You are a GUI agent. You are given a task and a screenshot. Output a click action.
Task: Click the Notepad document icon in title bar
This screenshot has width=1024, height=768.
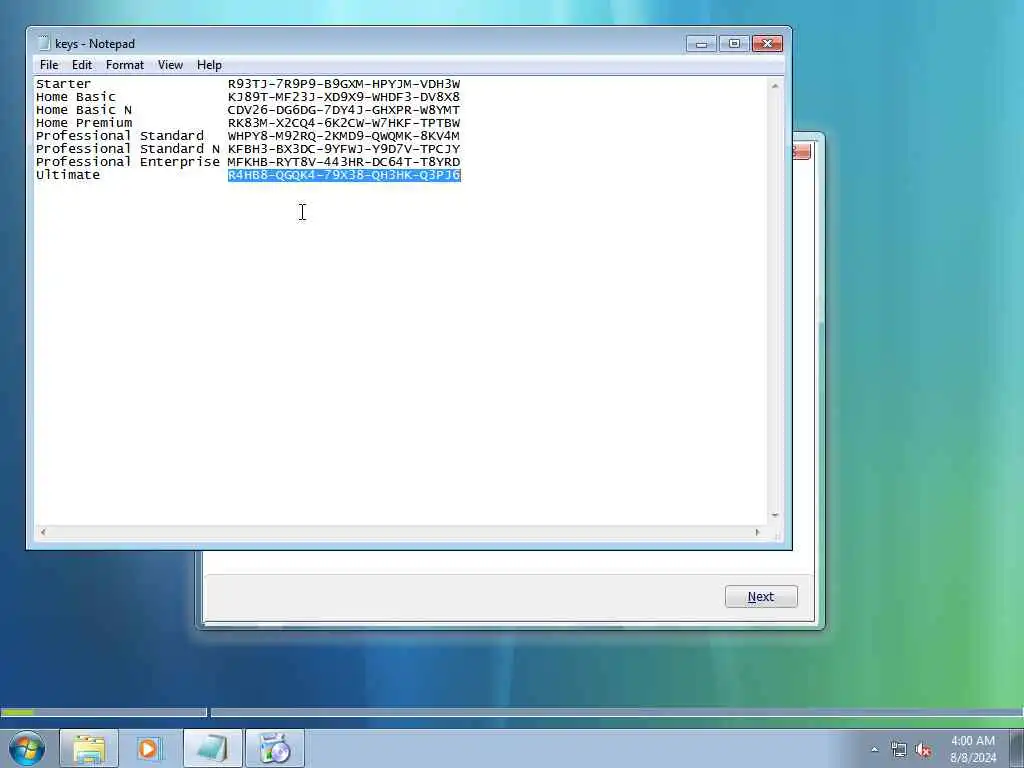[44, 43]
